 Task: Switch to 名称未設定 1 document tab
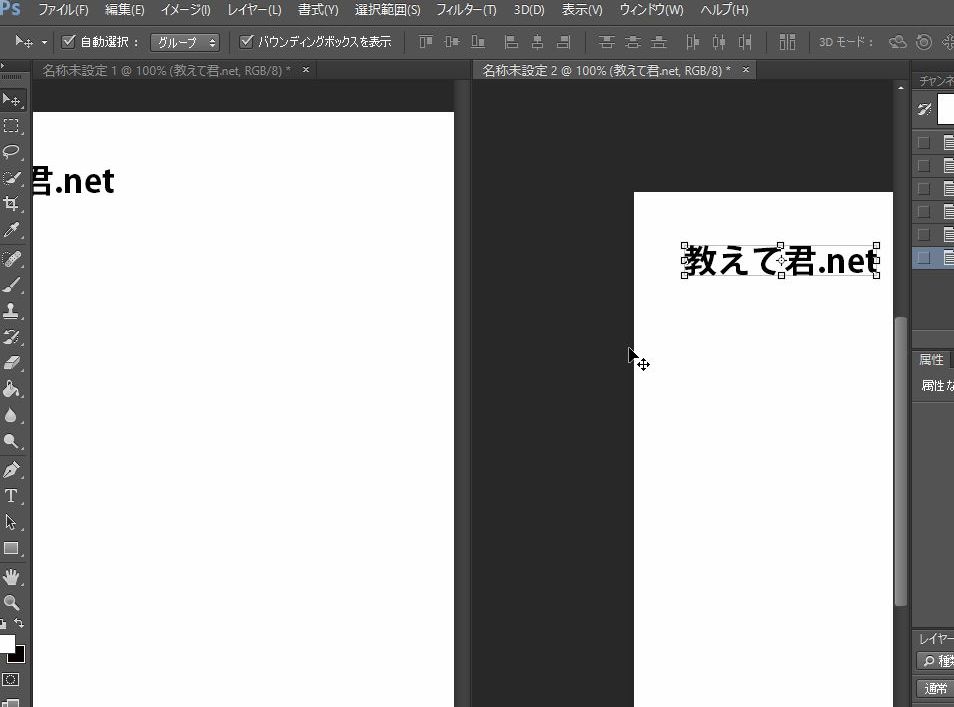tap(166, 71)
